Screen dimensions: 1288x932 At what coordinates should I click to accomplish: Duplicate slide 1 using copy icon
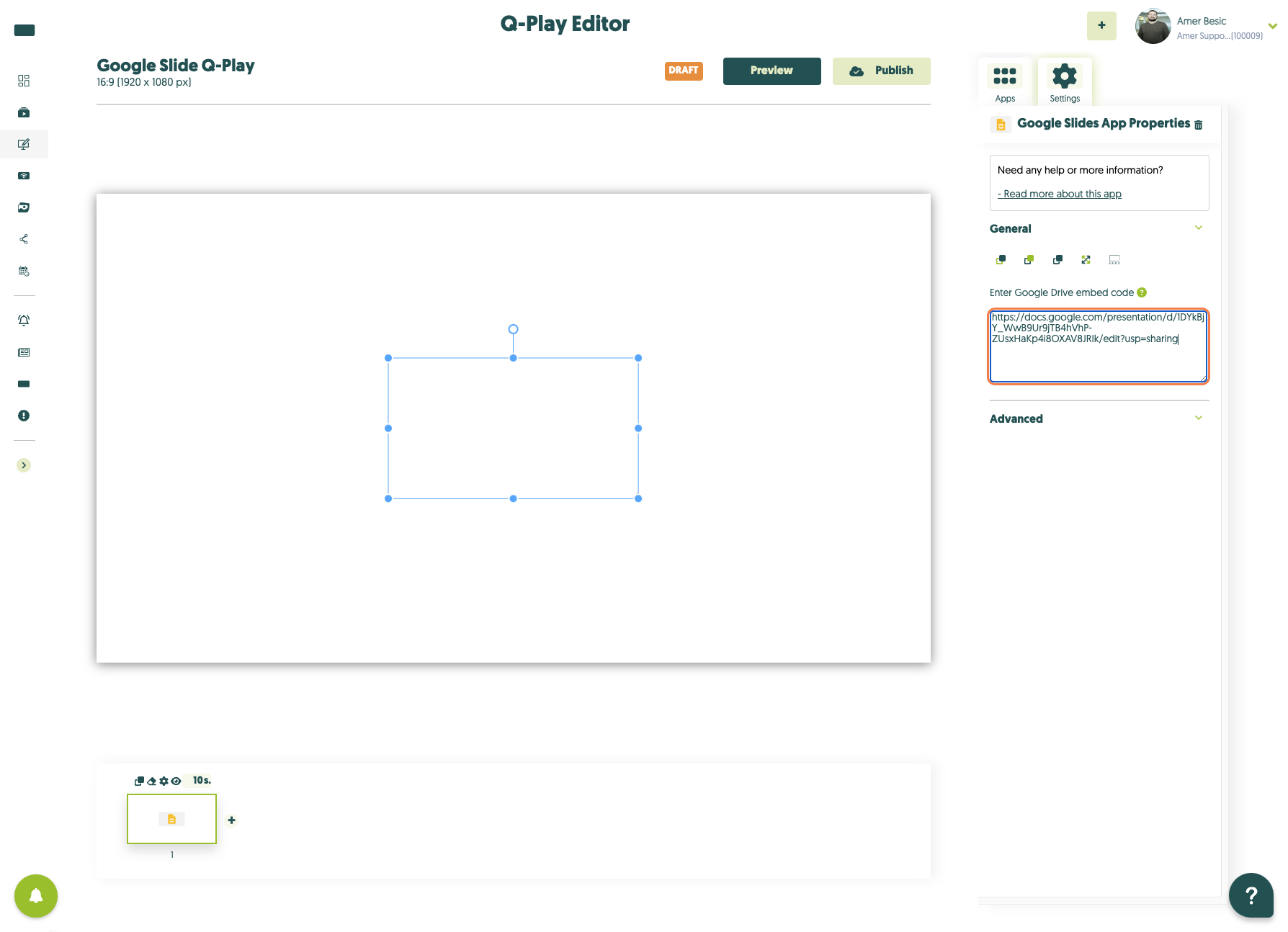(139, 781)
